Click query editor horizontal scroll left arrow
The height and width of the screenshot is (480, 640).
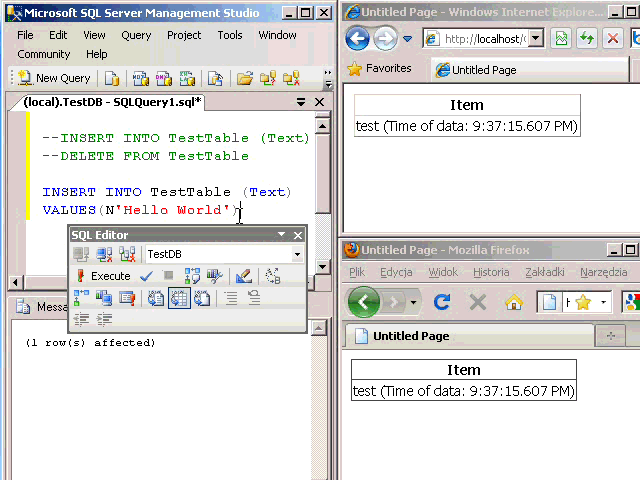[x=15, y=282]
